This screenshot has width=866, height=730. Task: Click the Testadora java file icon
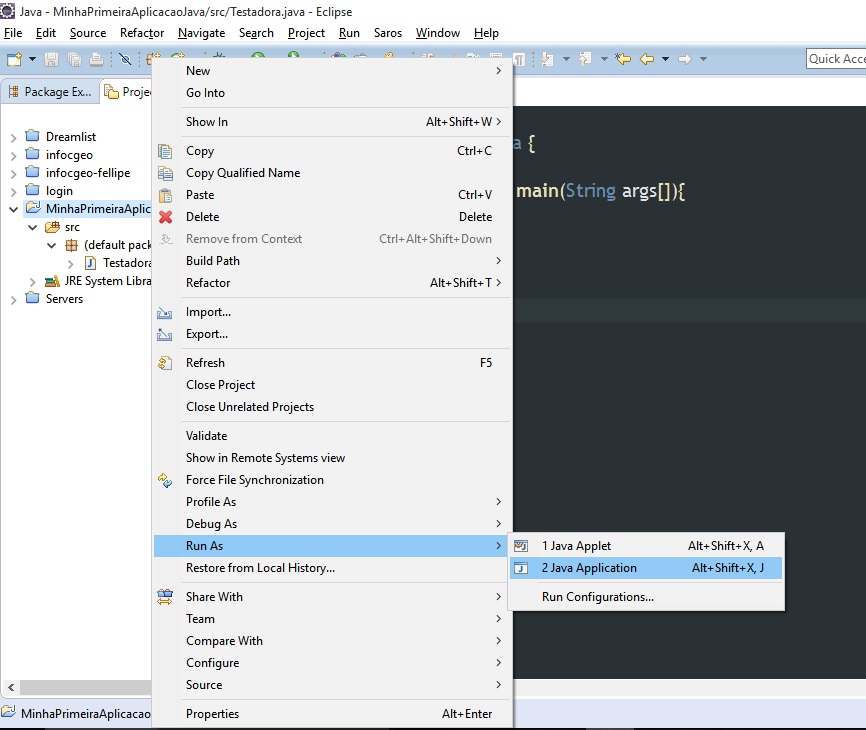(91, 263)
